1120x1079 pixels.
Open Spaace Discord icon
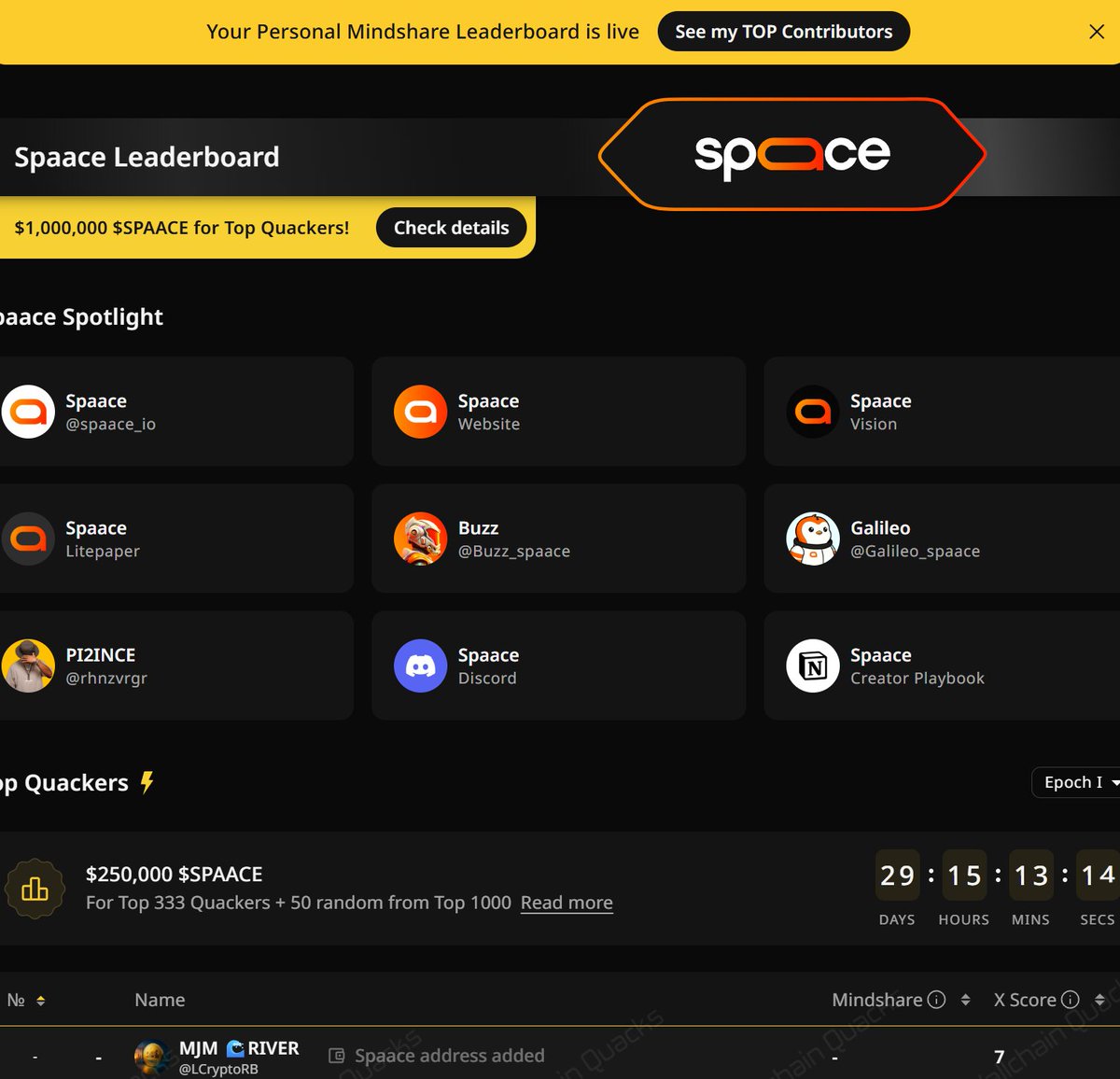point(420,666)
